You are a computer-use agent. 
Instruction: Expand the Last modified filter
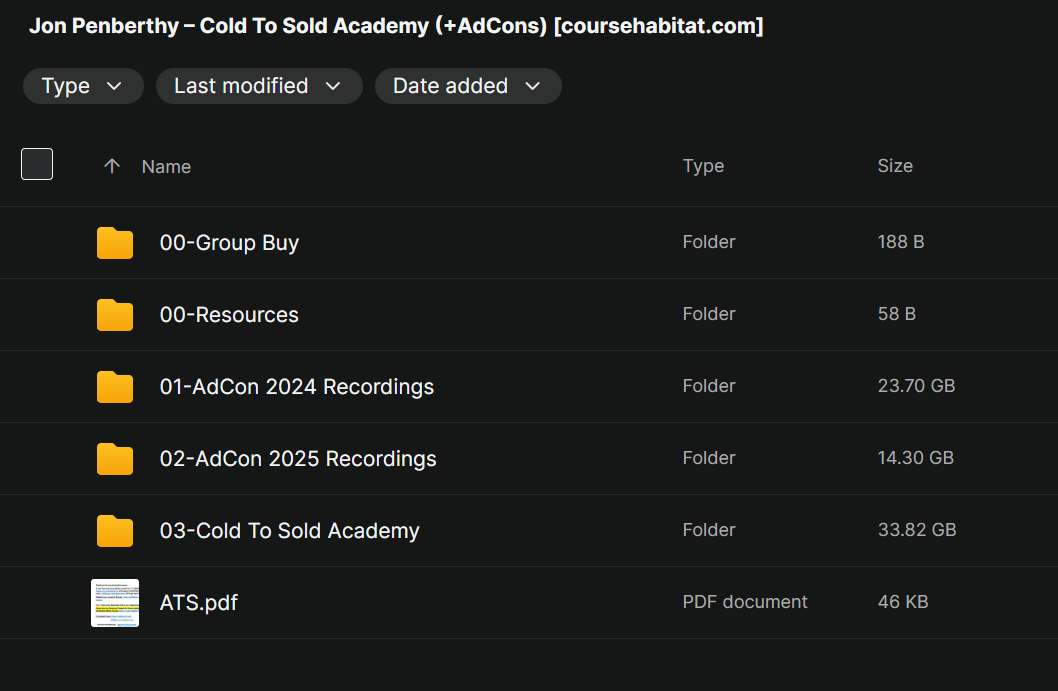click(258, 86)
